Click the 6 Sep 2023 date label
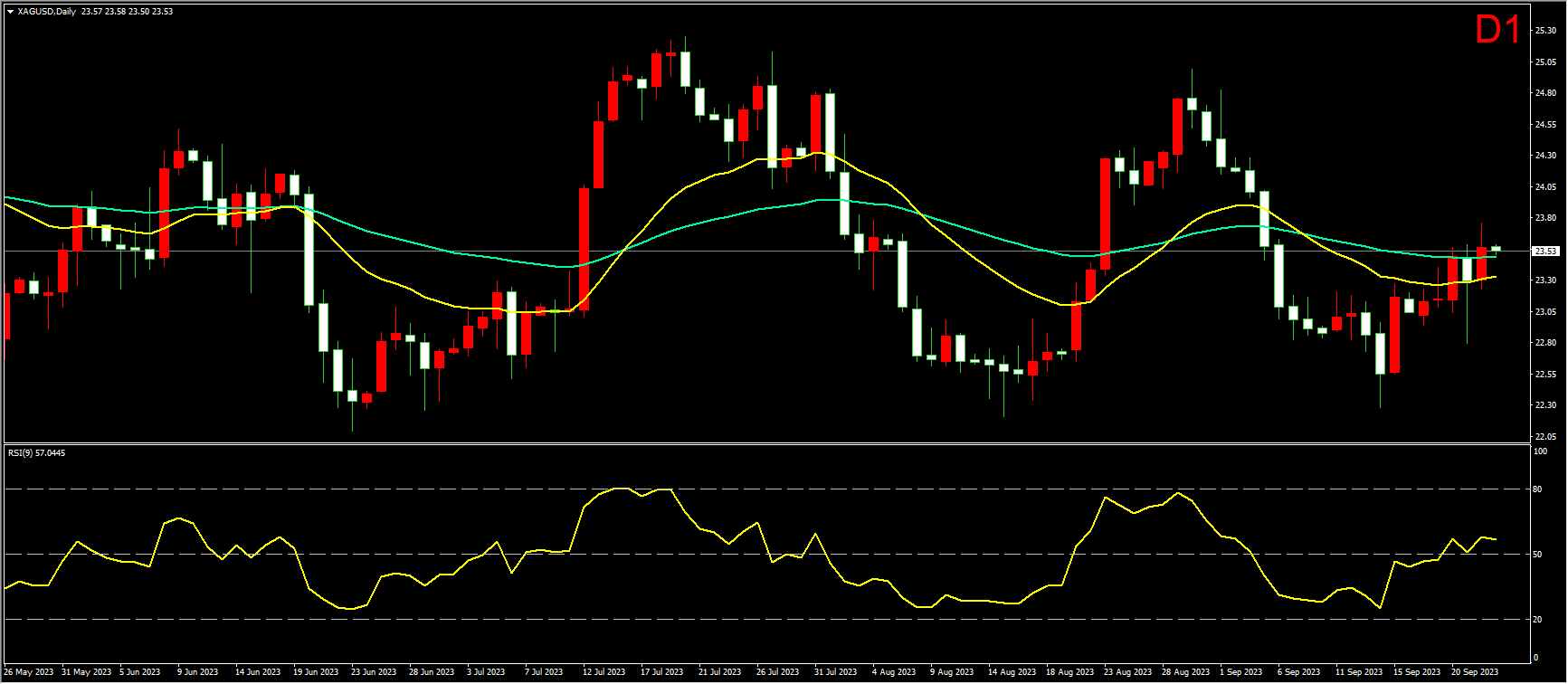The height and width of the screenshot is (684, 1568). [1299, 672]
